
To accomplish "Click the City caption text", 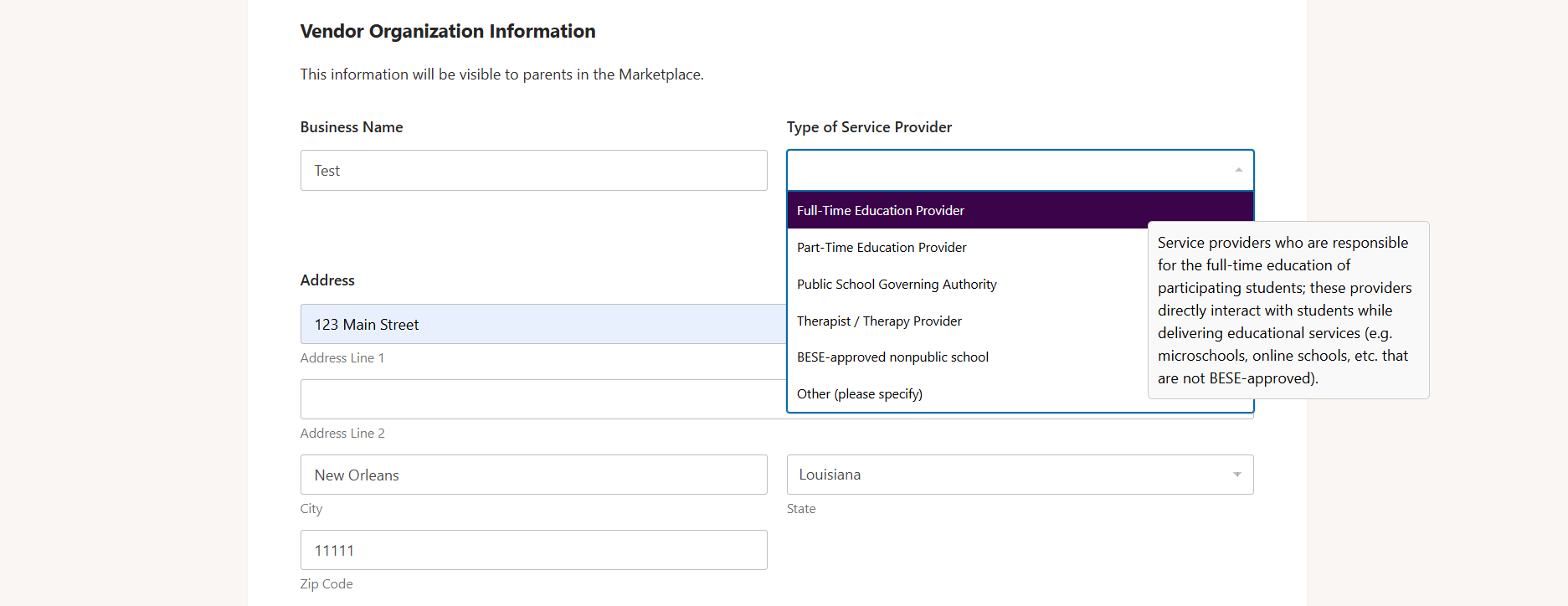I will 311,508.
